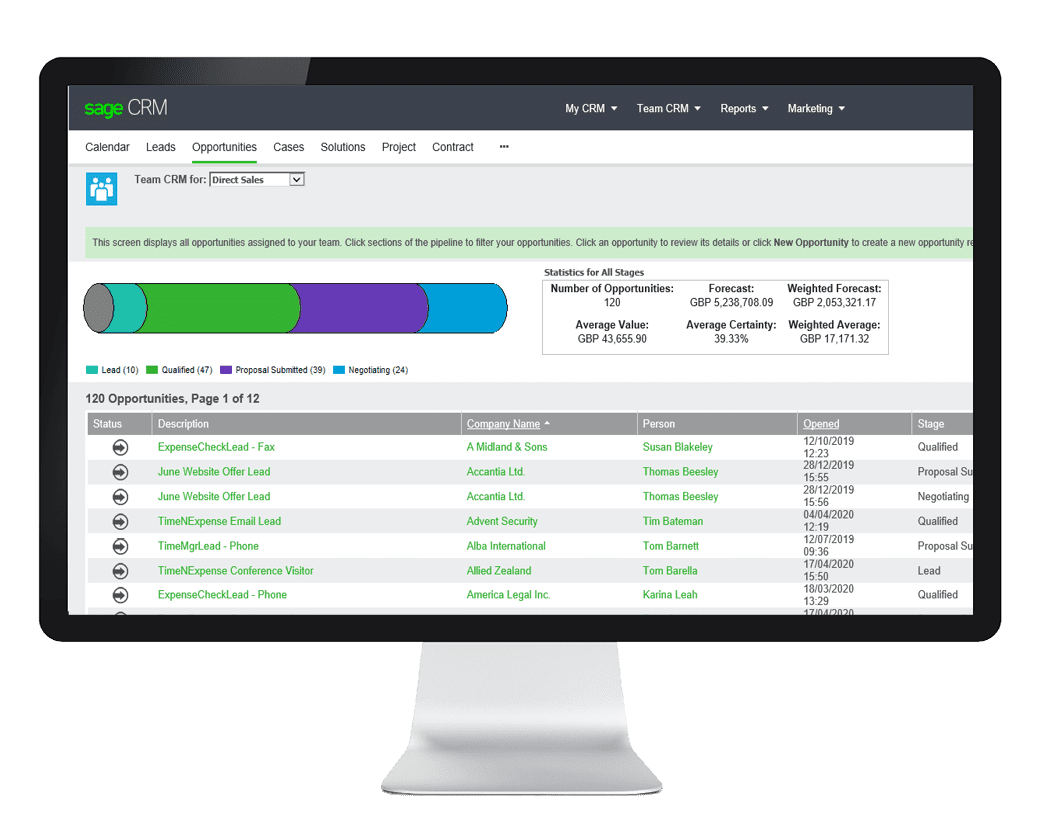Click the Negotiating (24) legend entry
1042x833 pixels.
(x=371, y=370)
